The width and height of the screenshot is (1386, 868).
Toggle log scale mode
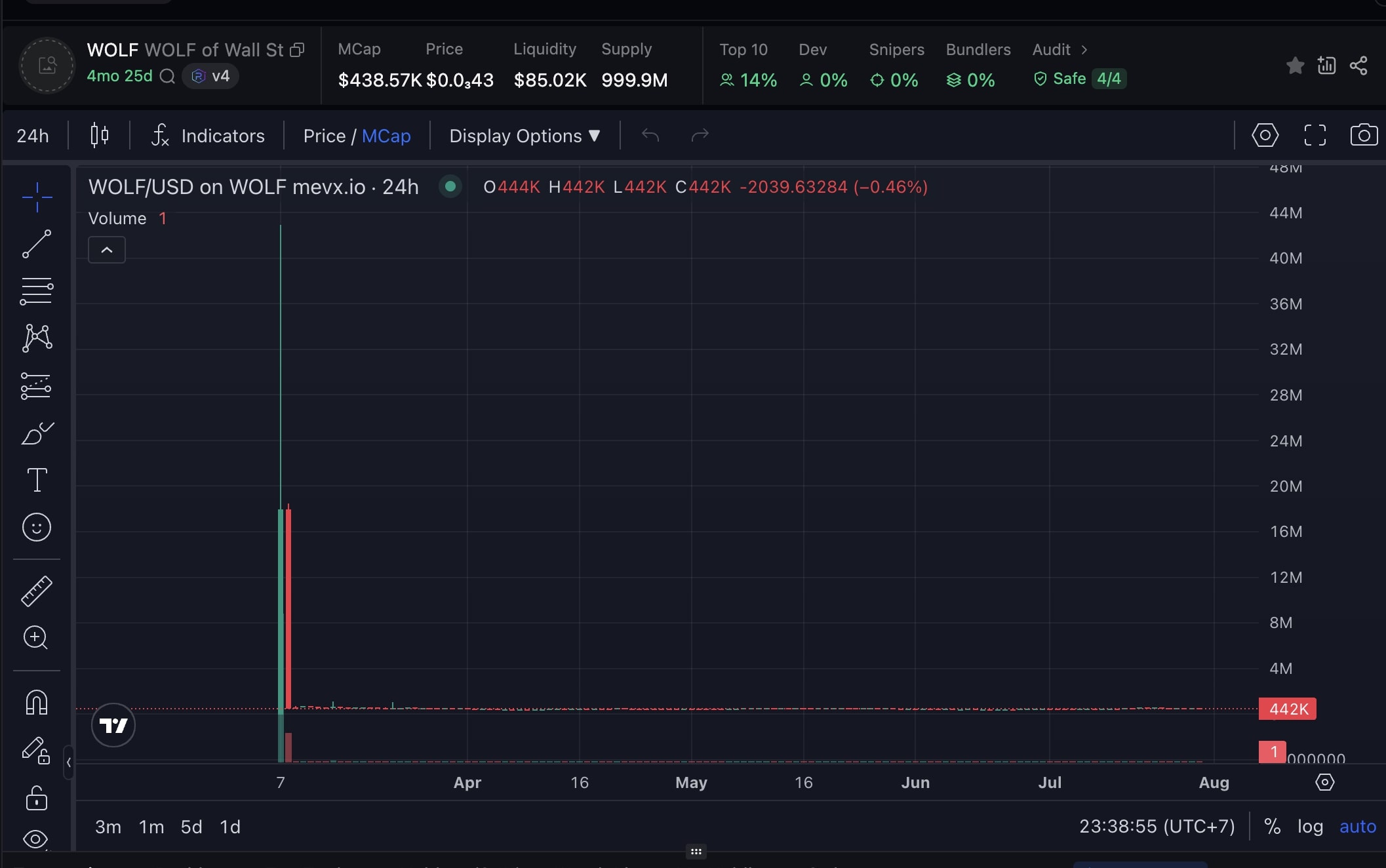pos(1310,826)
